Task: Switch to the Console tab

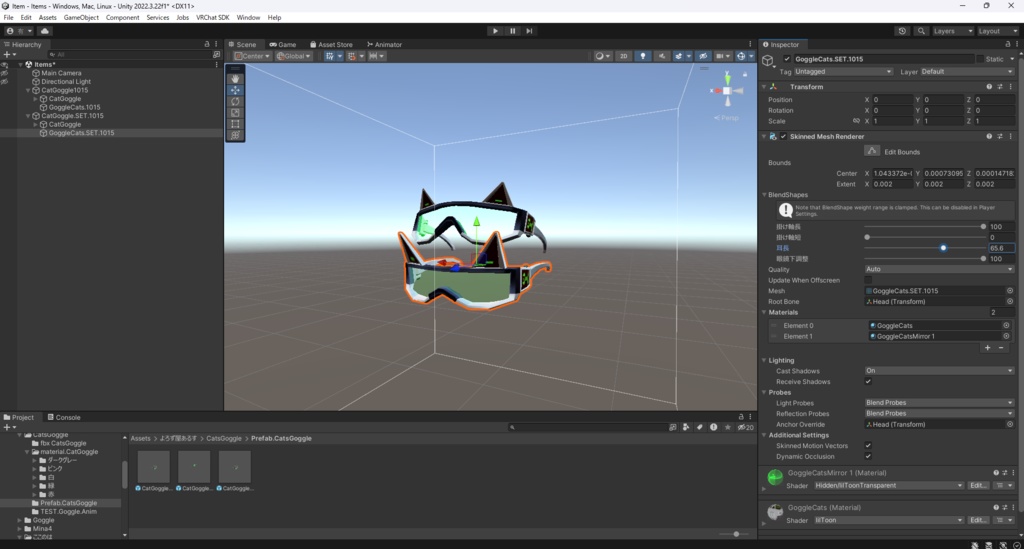Action: (x=63, y=417)
